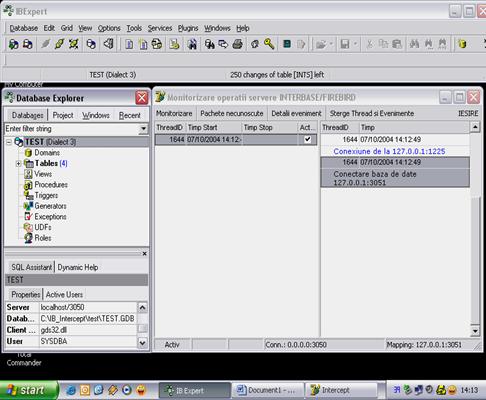This screenshot has width=486, height=400.
Task: Switch to the Project tab
Action: [63, 115]
